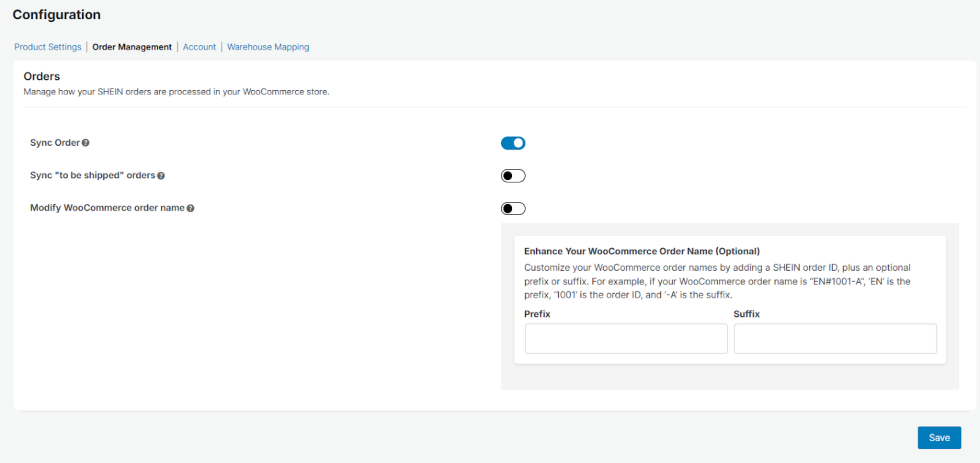This screenshot has width=980, height=463.
Task: Click the Modify WooCommerce order name label
Action: [107, 209]
